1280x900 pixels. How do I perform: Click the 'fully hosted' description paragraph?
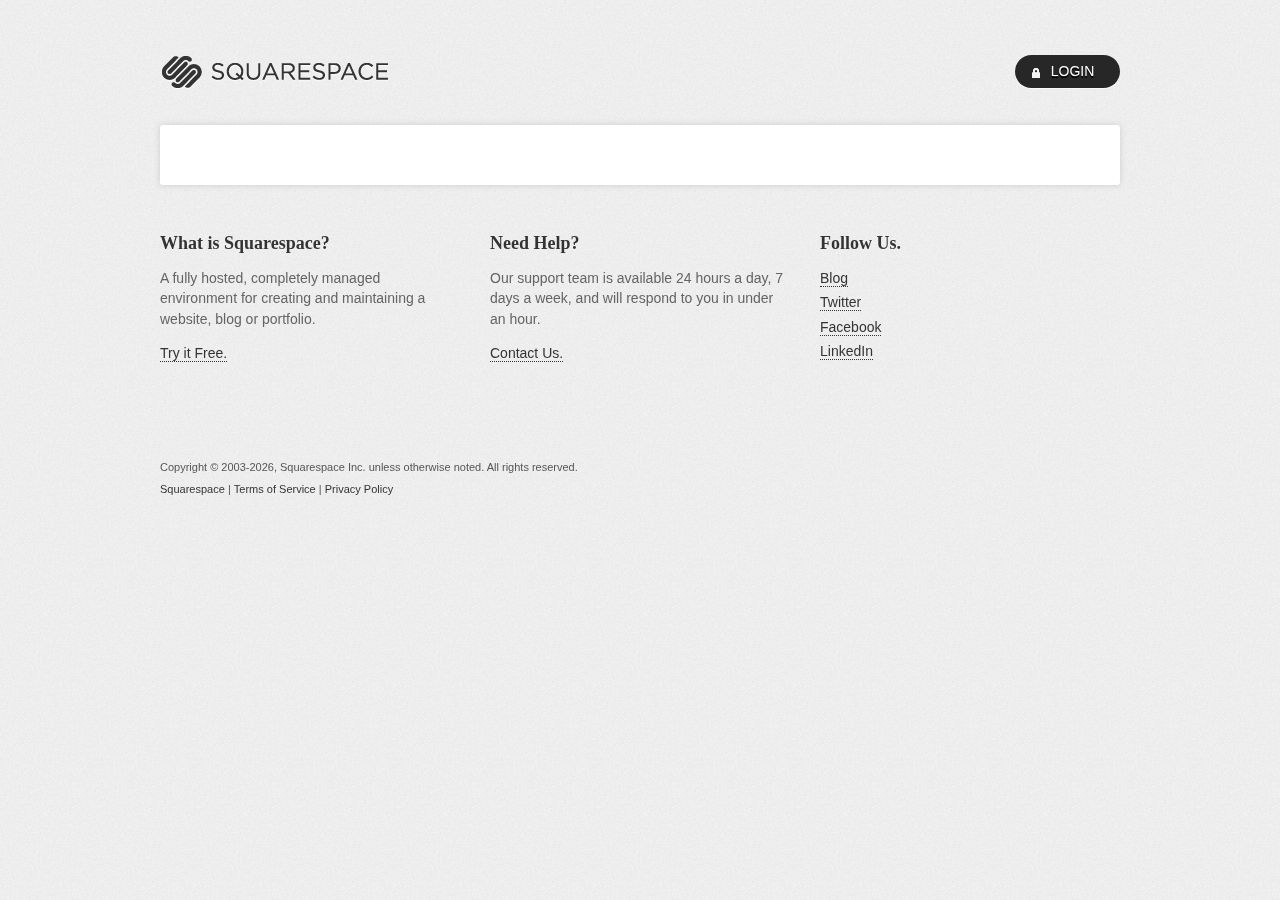(x=293, y=298)
